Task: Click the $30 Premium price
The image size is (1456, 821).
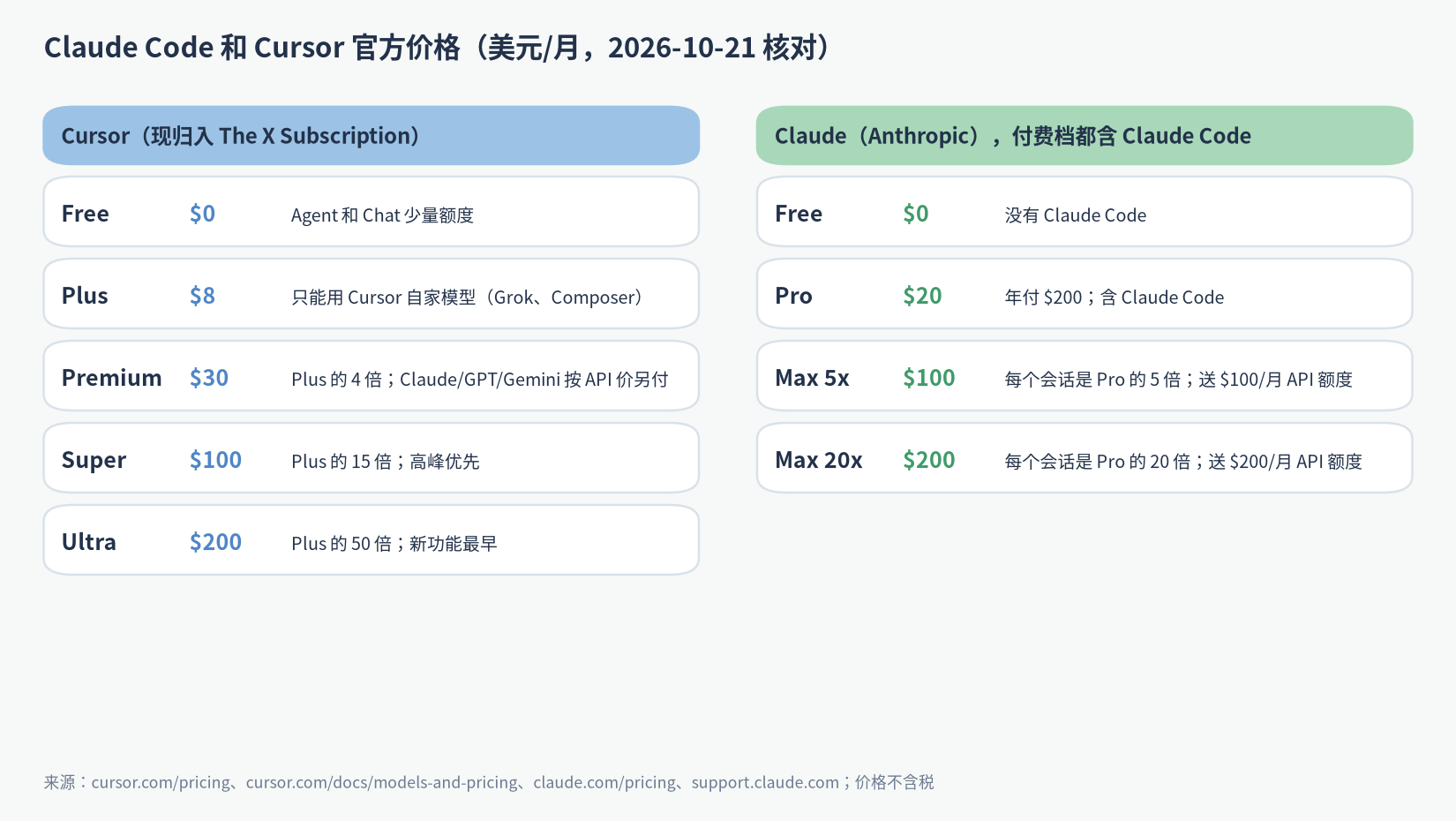Action: [209, 378]
